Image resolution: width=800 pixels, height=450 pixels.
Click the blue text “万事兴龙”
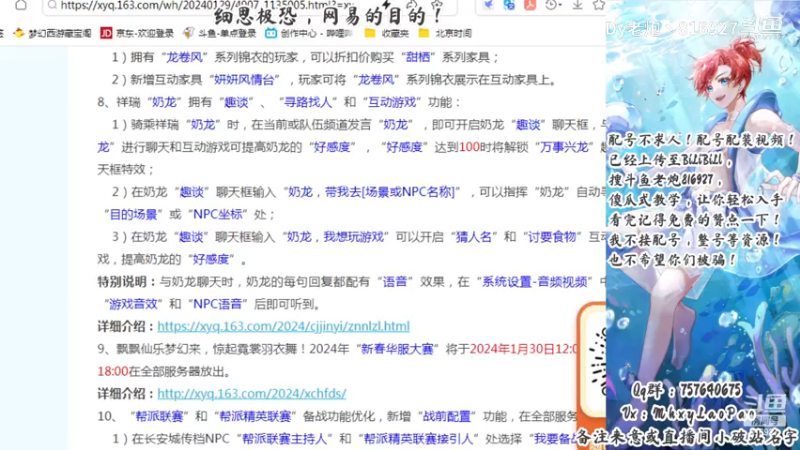click(564, 147)
